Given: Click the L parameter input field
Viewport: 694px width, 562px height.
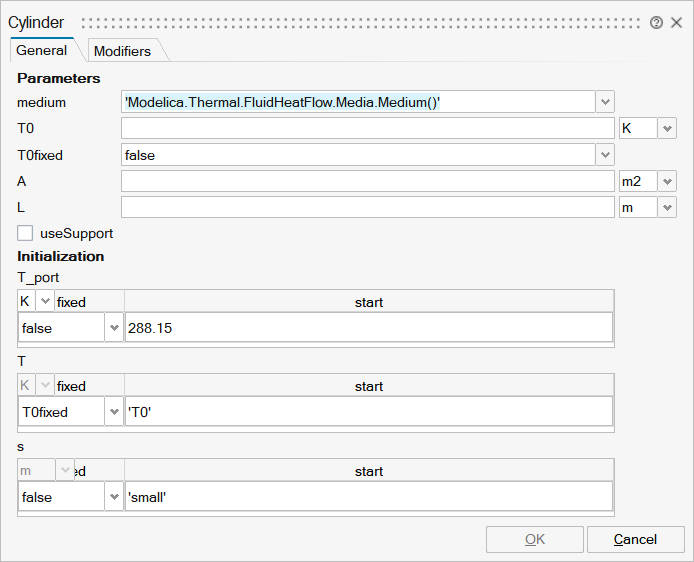Looking at the screenshot, I should [367, 207].
